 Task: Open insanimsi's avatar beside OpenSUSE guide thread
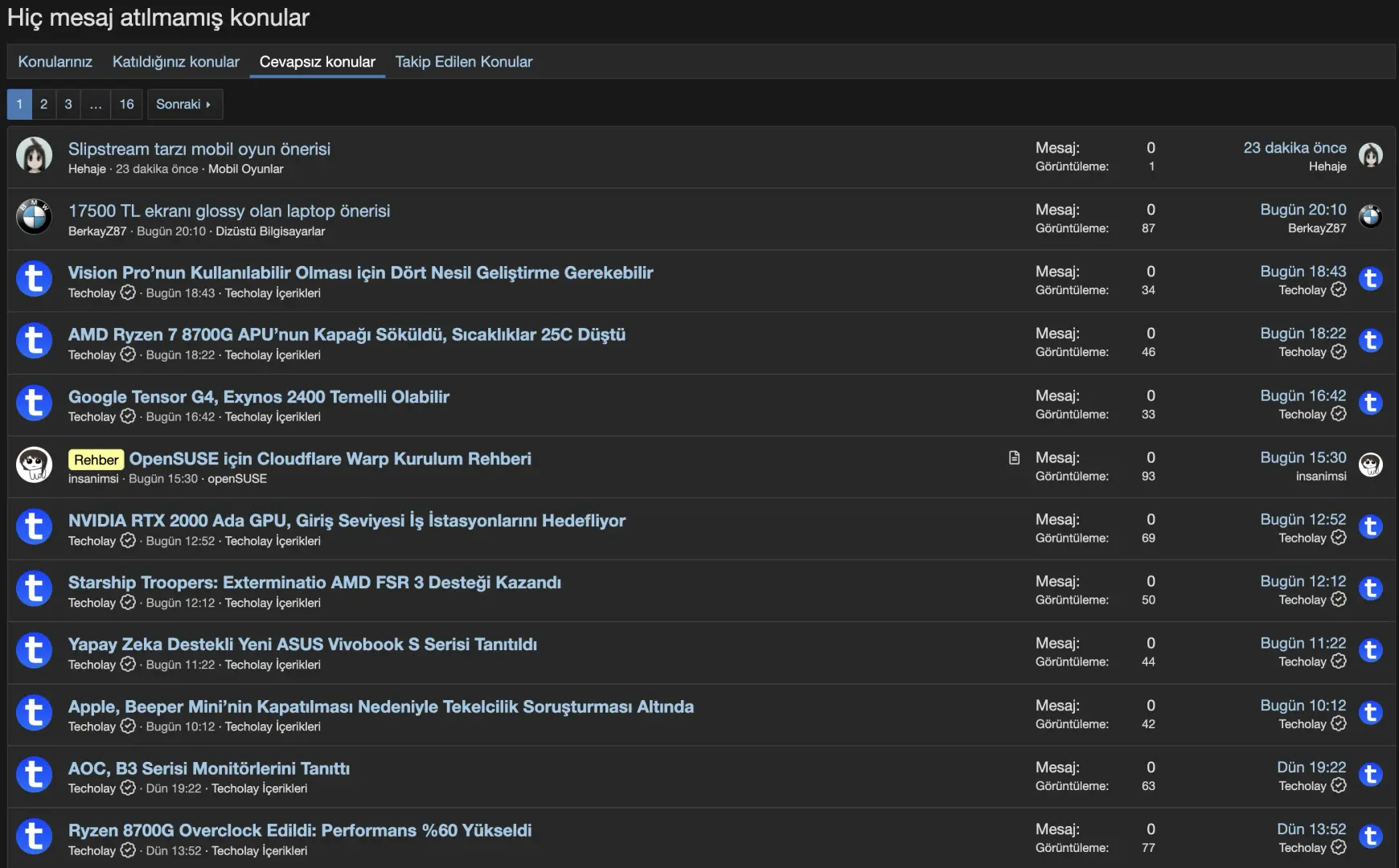(35, 465)
